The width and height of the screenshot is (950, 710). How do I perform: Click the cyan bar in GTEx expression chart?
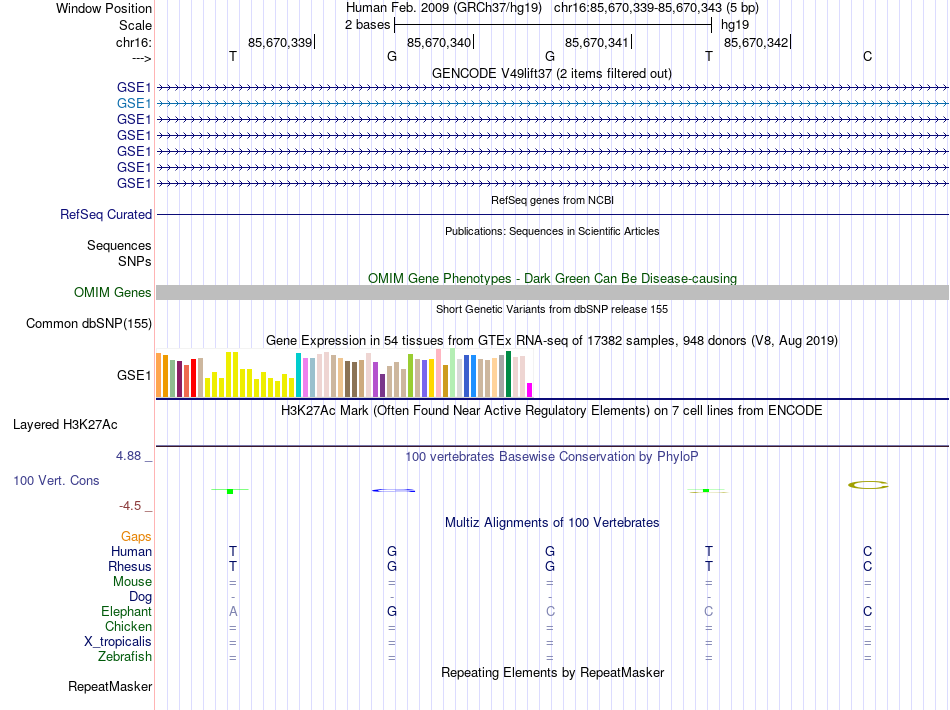[299, 376]
